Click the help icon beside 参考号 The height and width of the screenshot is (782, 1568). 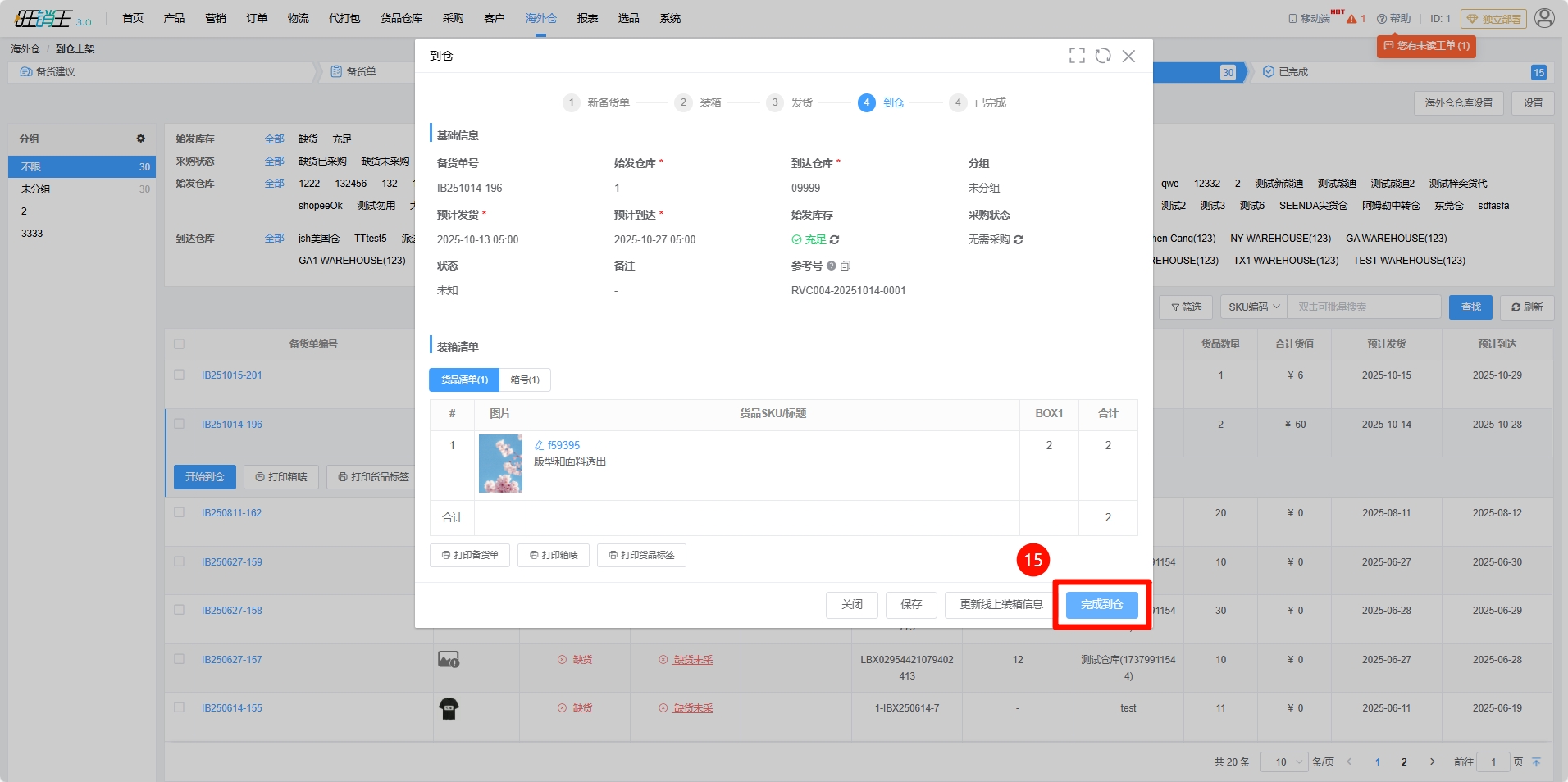click(832, 266)
